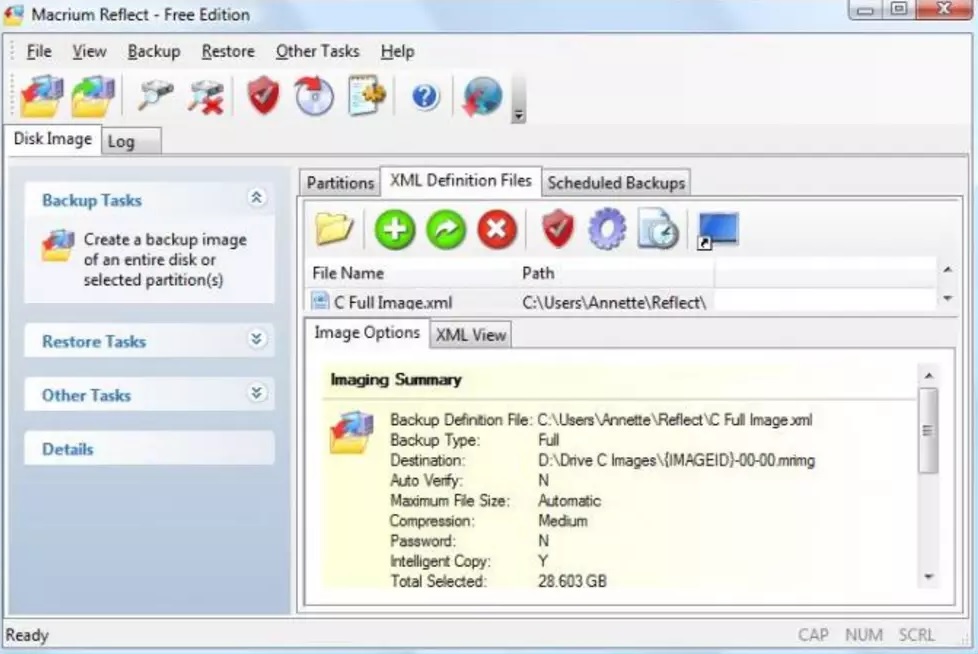Click the Browse image magnifier toolbar icon
This screenshot has height=654, width=978.
tap(155, 97)
